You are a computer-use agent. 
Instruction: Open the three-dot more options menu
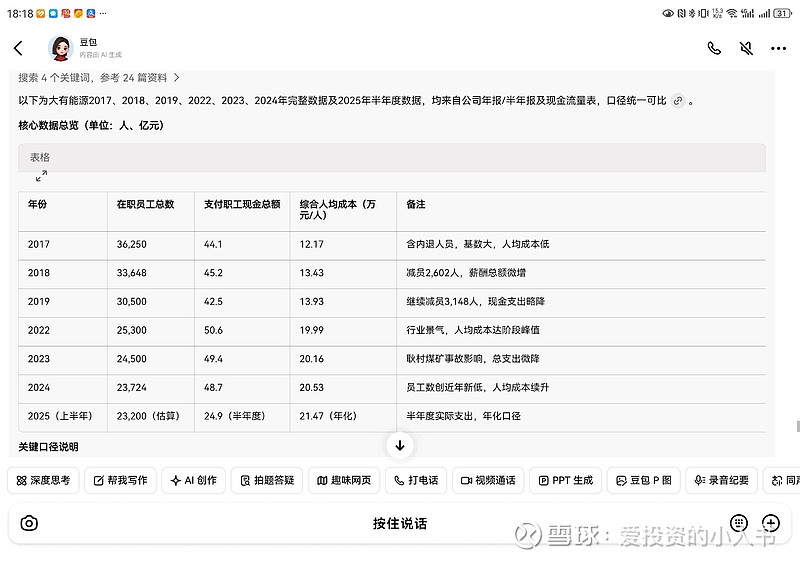[x=778, y=48]
